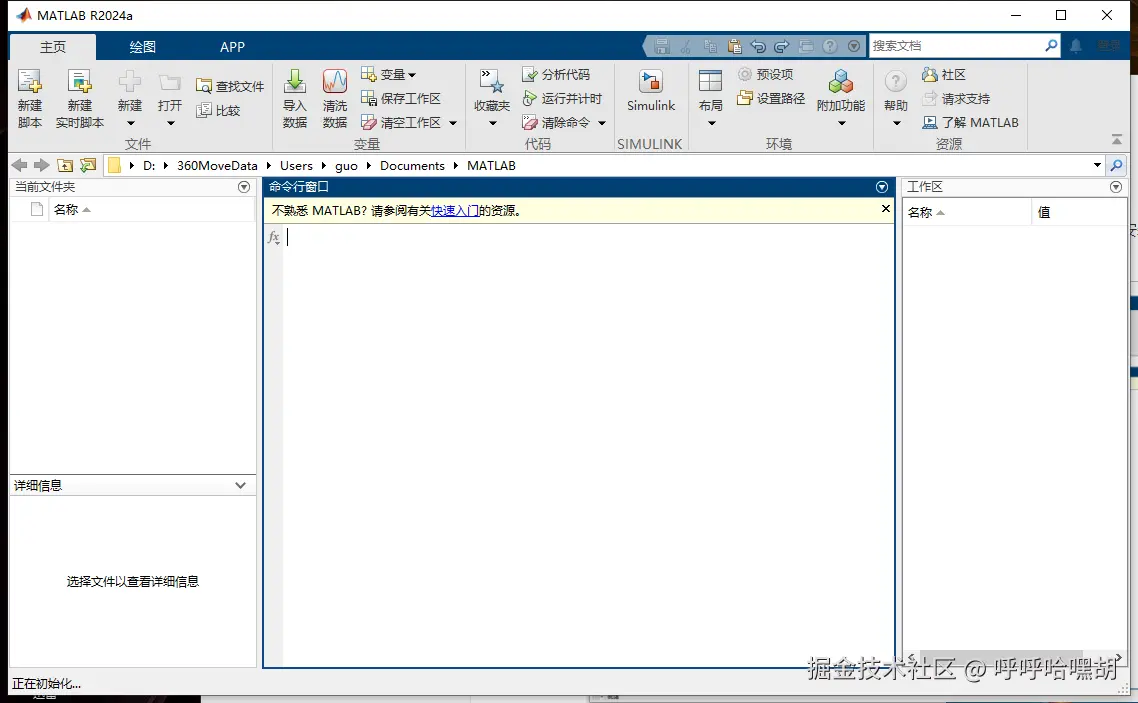
Task: Open 附加功能 (Add-Ons) icon
Action: click(x=840, y=82)
